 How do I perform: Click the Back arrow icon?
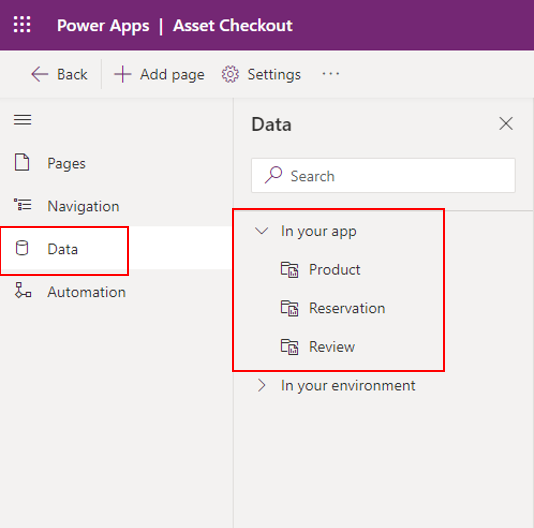click(40, 74)
